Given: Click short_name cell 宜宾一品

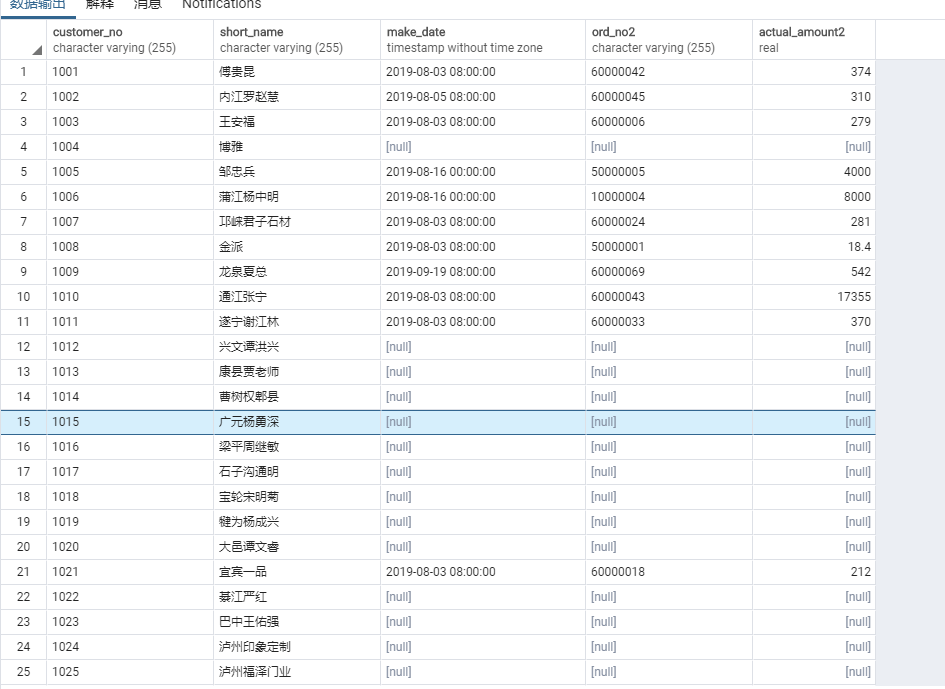Looking at the screenshot, I should [297, 572].
